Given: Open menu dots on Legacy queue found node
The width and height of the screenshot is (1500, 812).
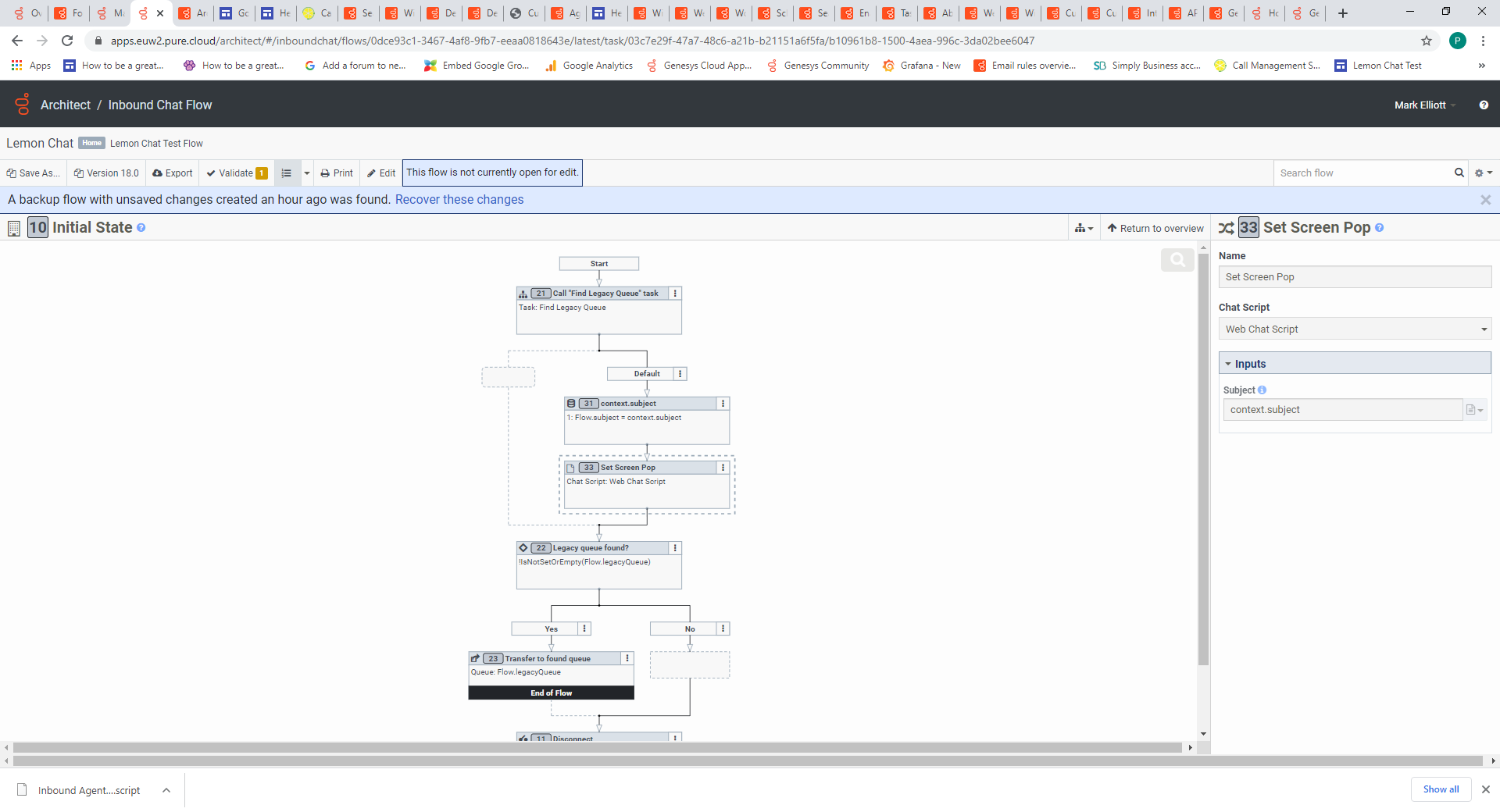Looking at the screenshot, I should [675, 548].
